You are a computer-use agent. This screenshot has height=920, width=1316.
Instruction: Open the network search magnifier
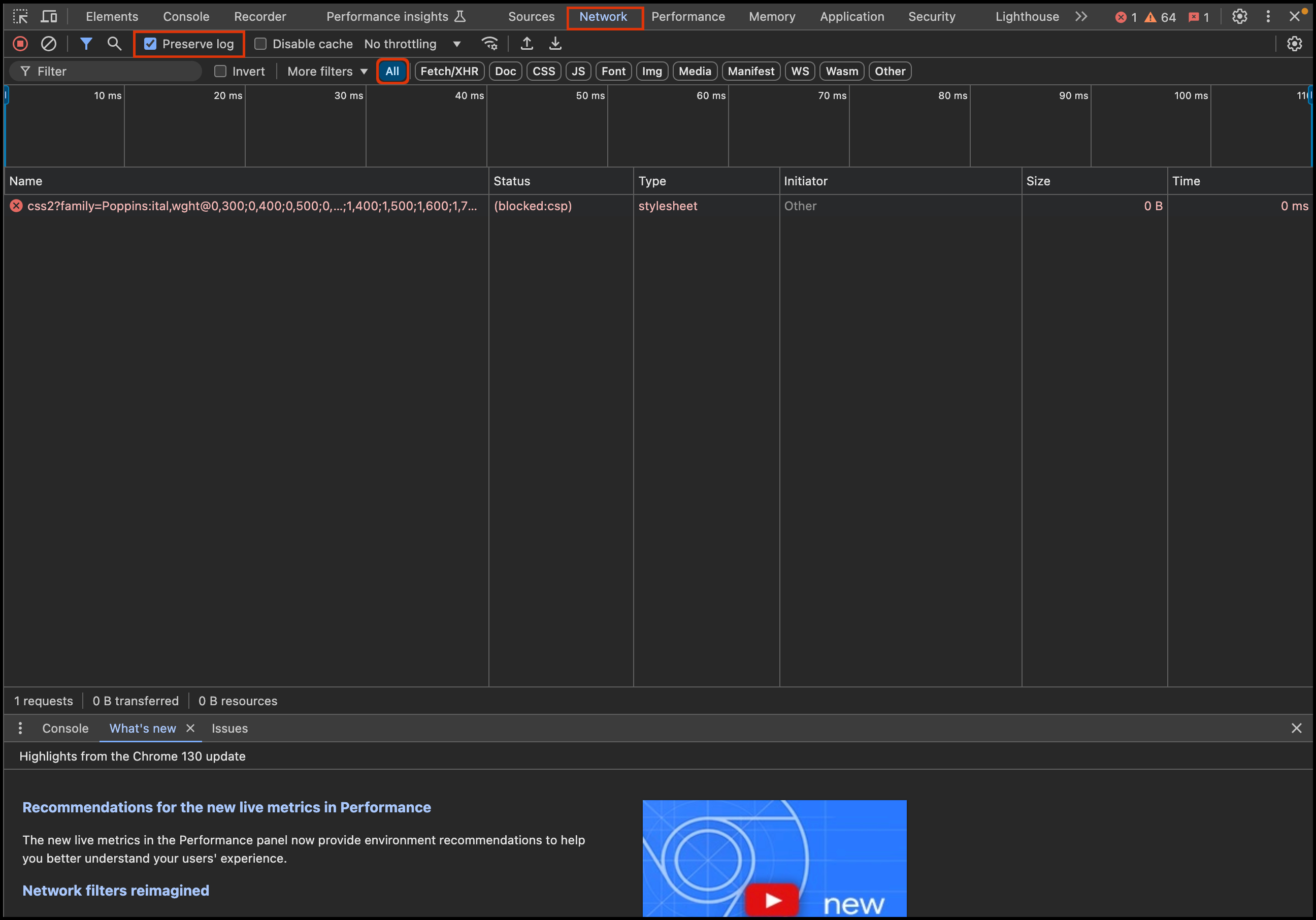pyautogui.click(x=114, y=44)
